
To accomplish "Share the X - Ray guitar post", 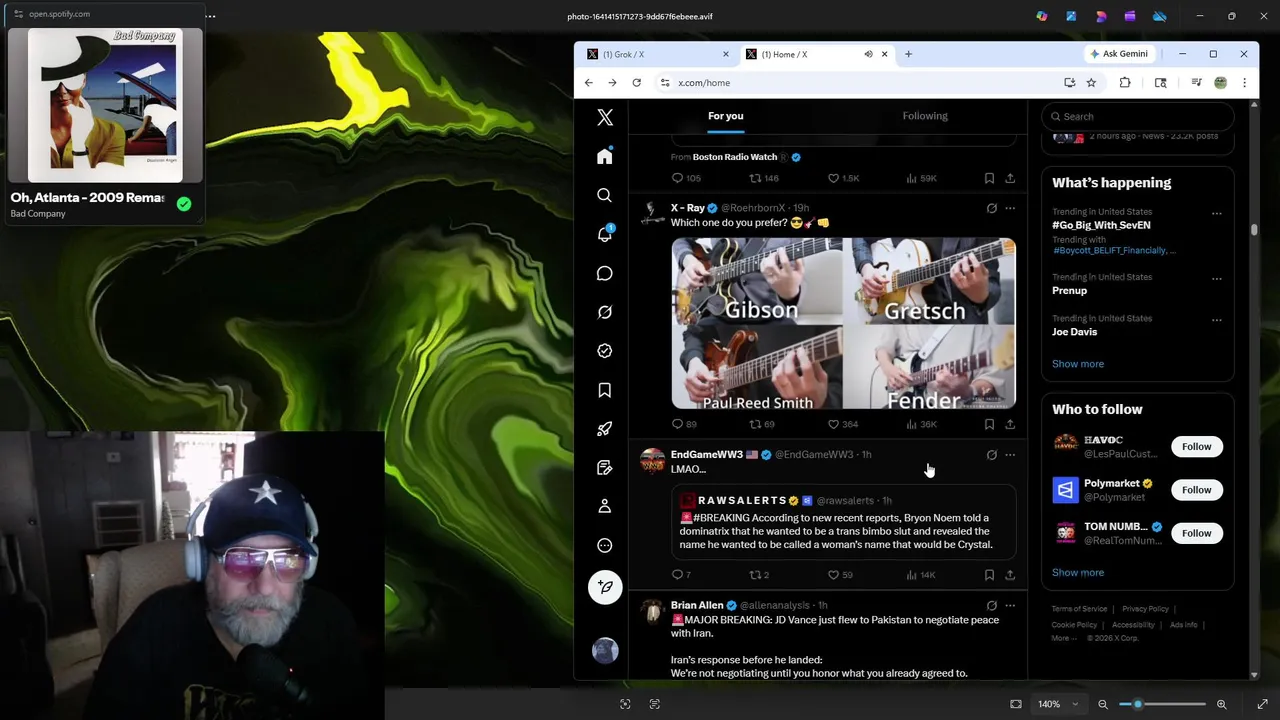I will coord(1010,424).
